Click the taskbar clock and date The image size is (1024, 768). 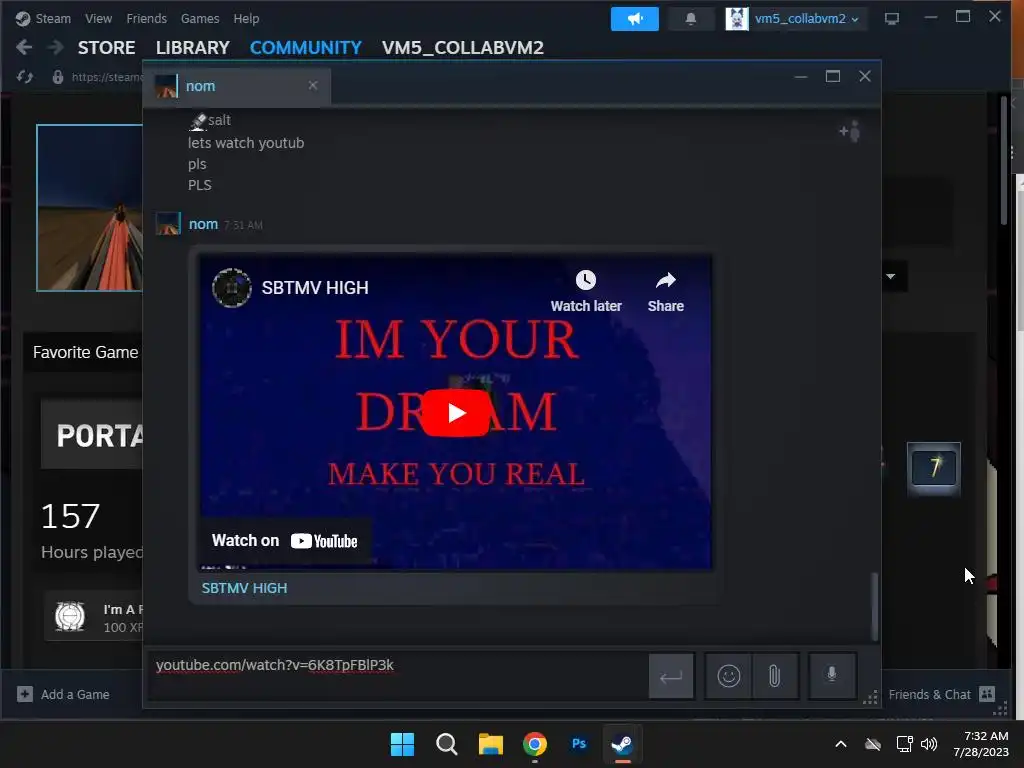tap(981, 744)
